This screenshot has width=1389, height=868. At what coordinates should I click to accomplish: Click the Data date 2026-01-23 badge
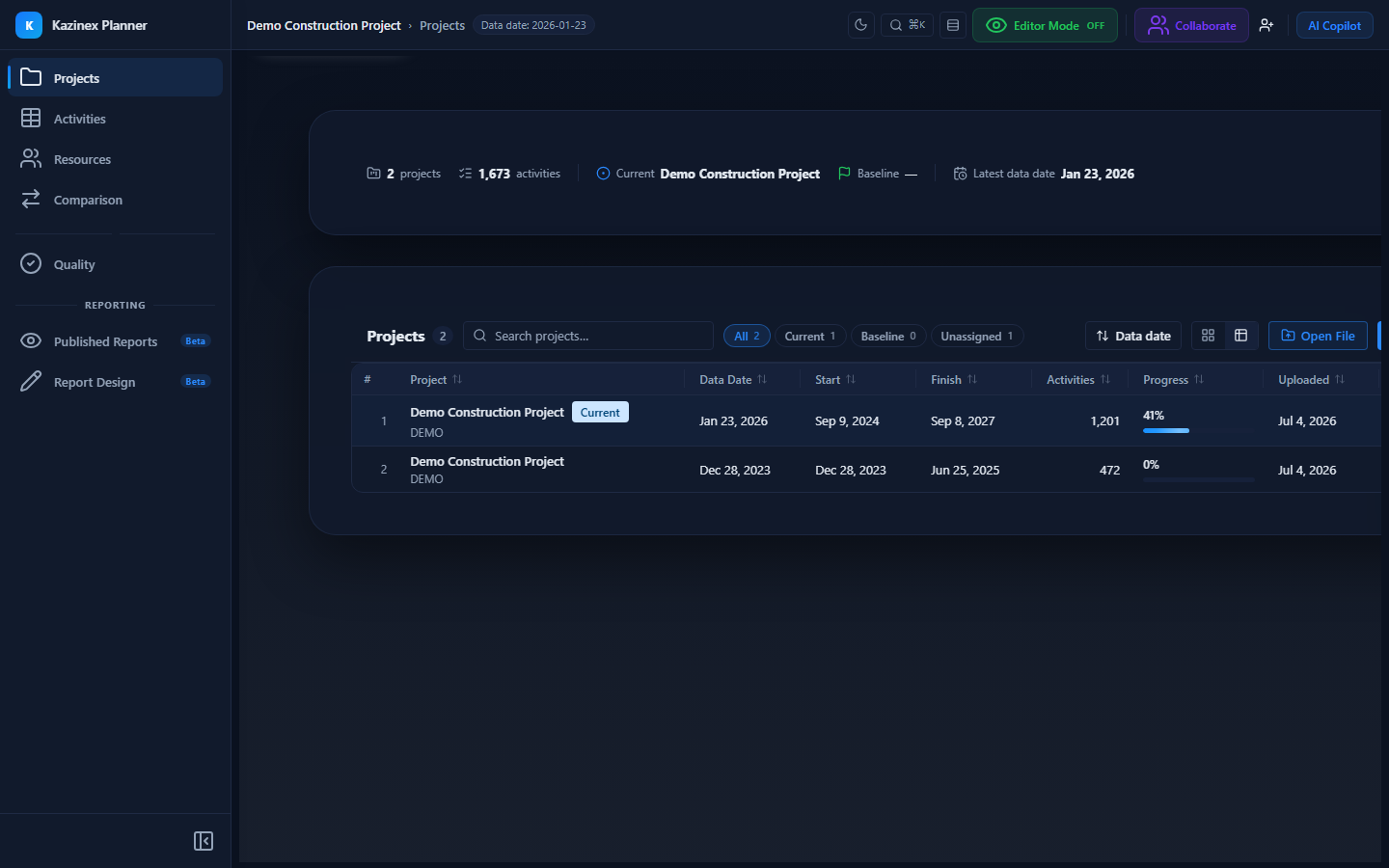533,25
